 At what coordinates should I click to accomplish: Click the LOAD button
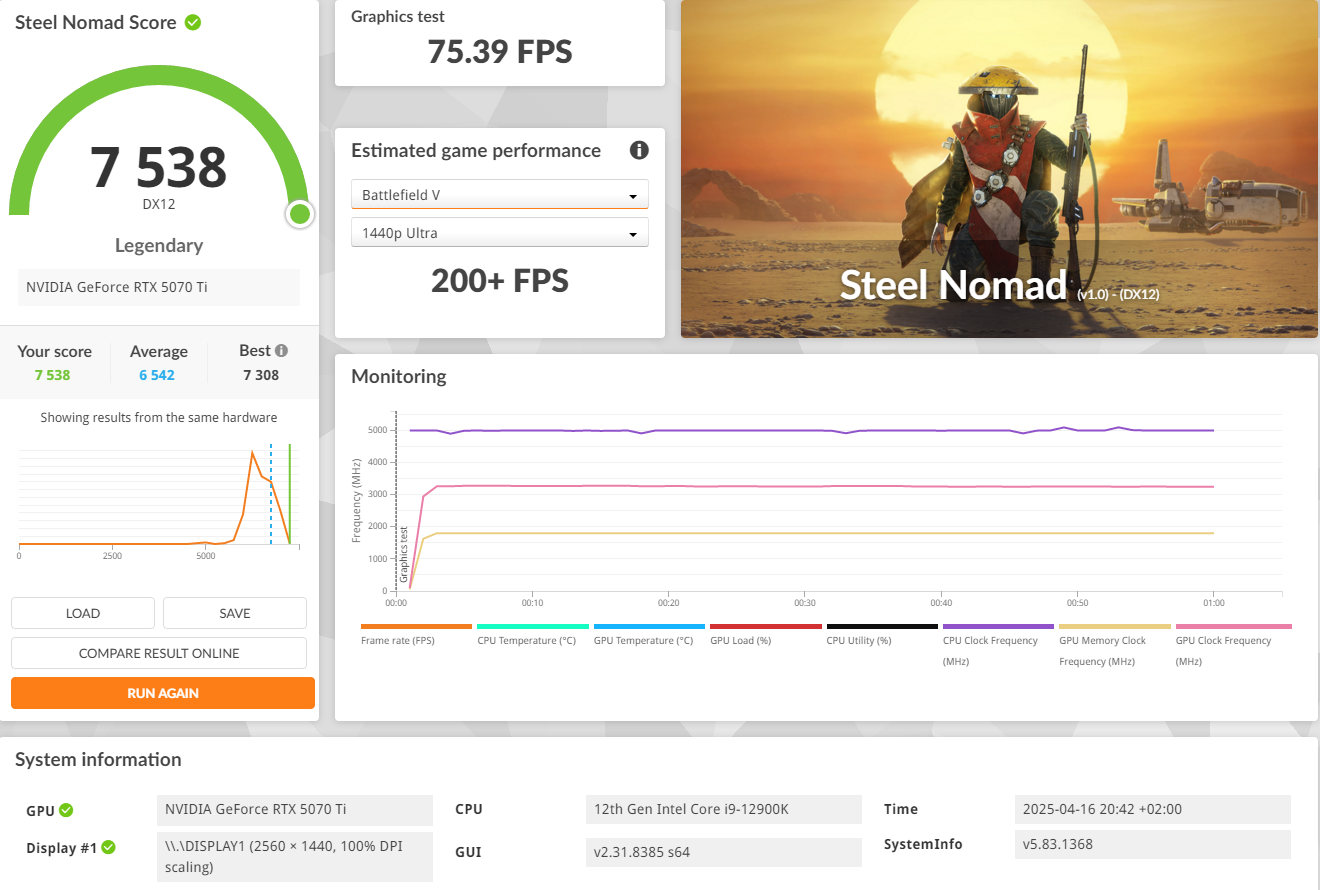83,613
